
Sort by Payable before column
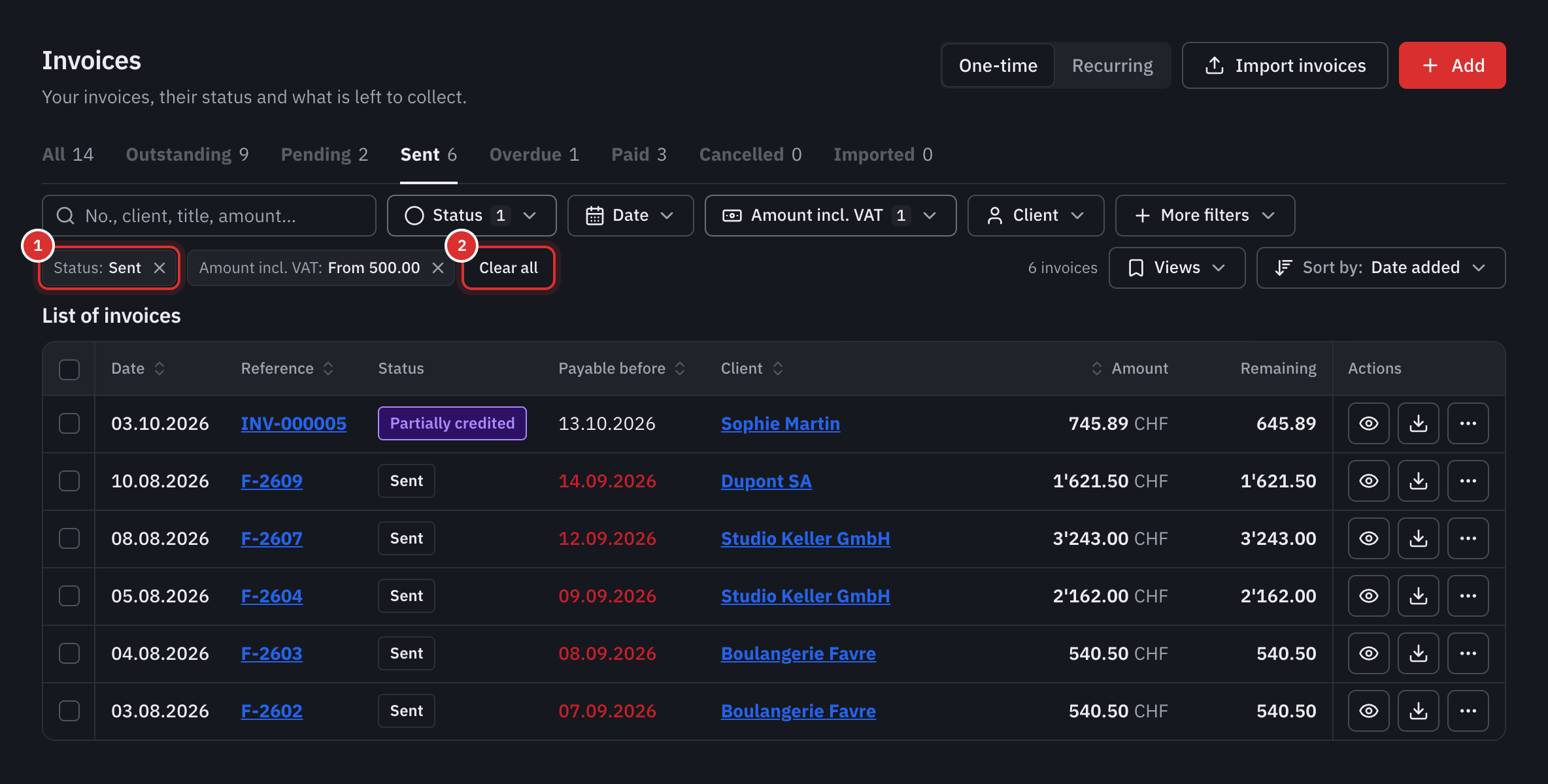pos(680,368)
